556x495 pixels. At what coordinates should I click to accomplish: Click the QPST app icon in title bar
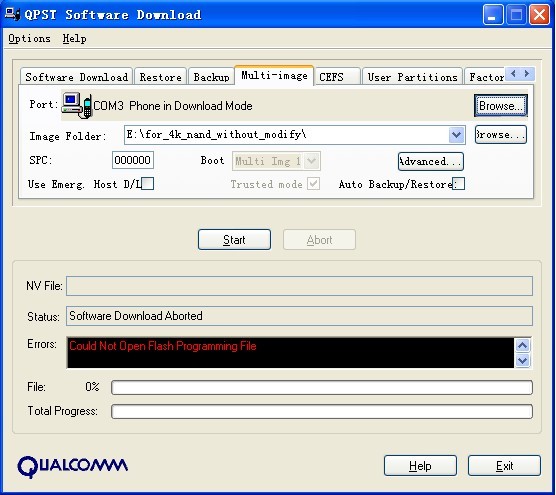coord(12,14)
